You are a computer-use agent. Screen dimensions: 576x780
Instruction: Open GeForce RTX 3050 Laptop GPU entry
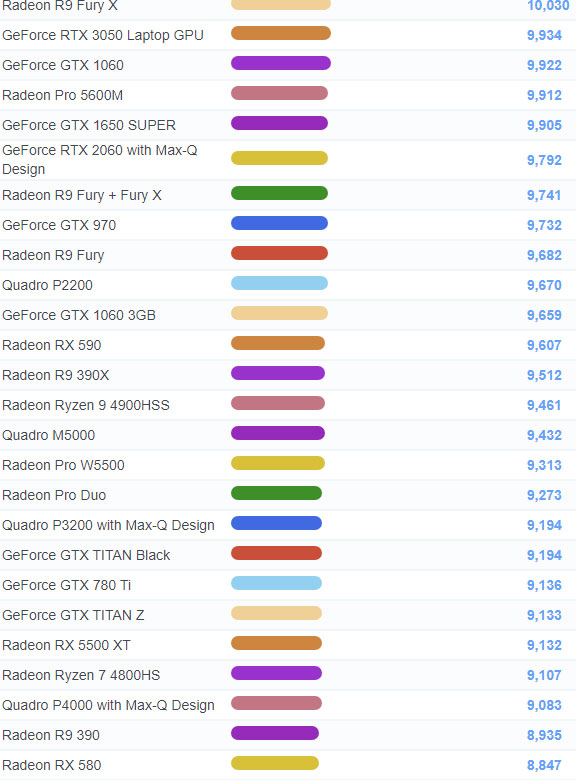pyautogui.click(x=103, y=35)
